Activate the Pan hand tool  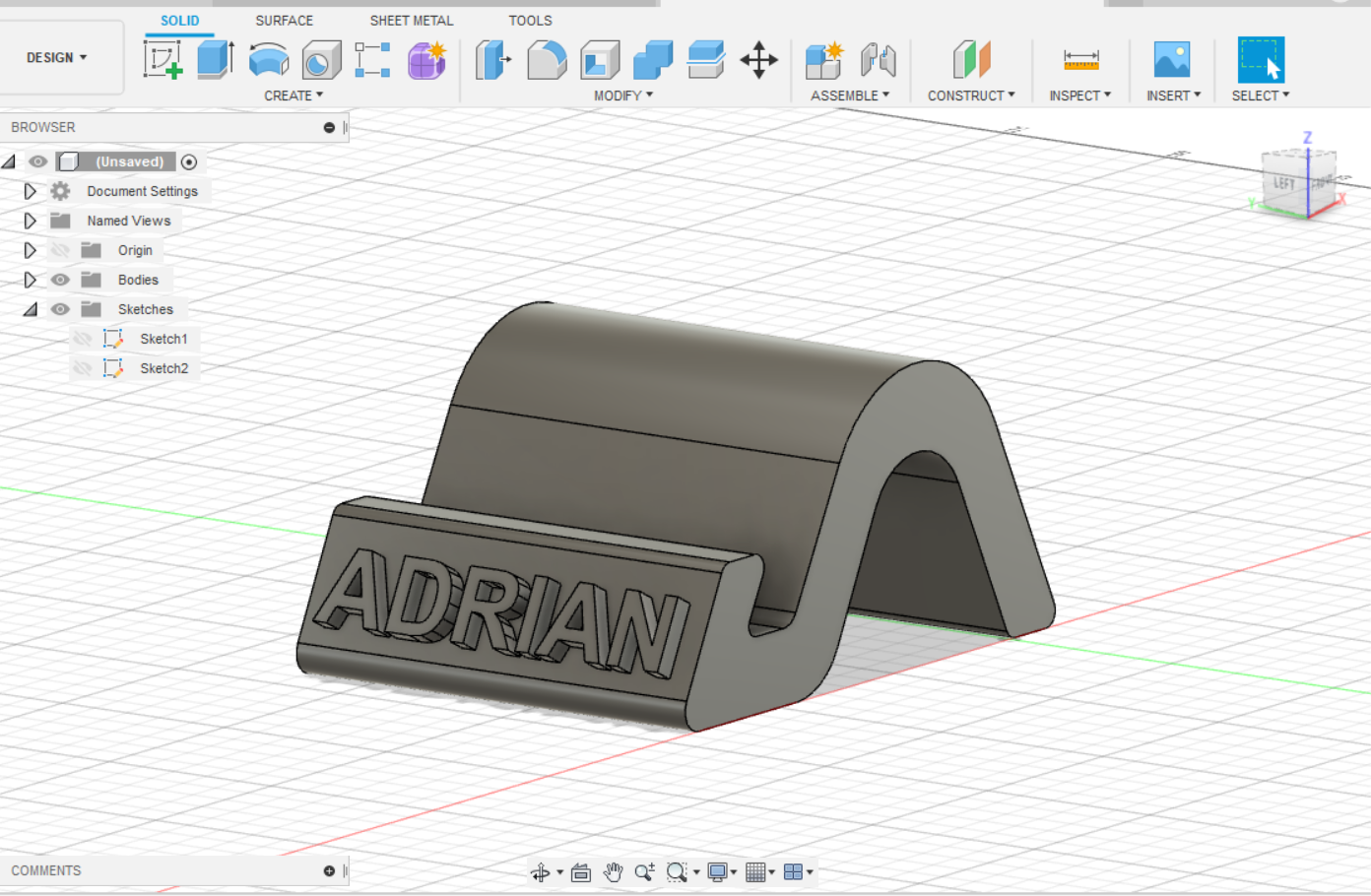[x=613, y=872]
